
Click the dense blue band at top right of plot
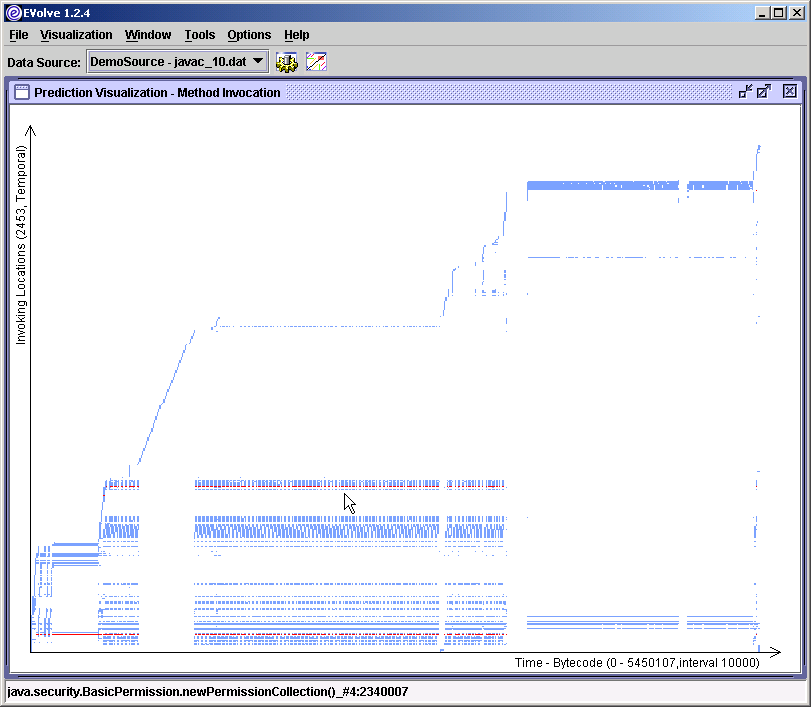pyautogui.click(x=640, y=185)
